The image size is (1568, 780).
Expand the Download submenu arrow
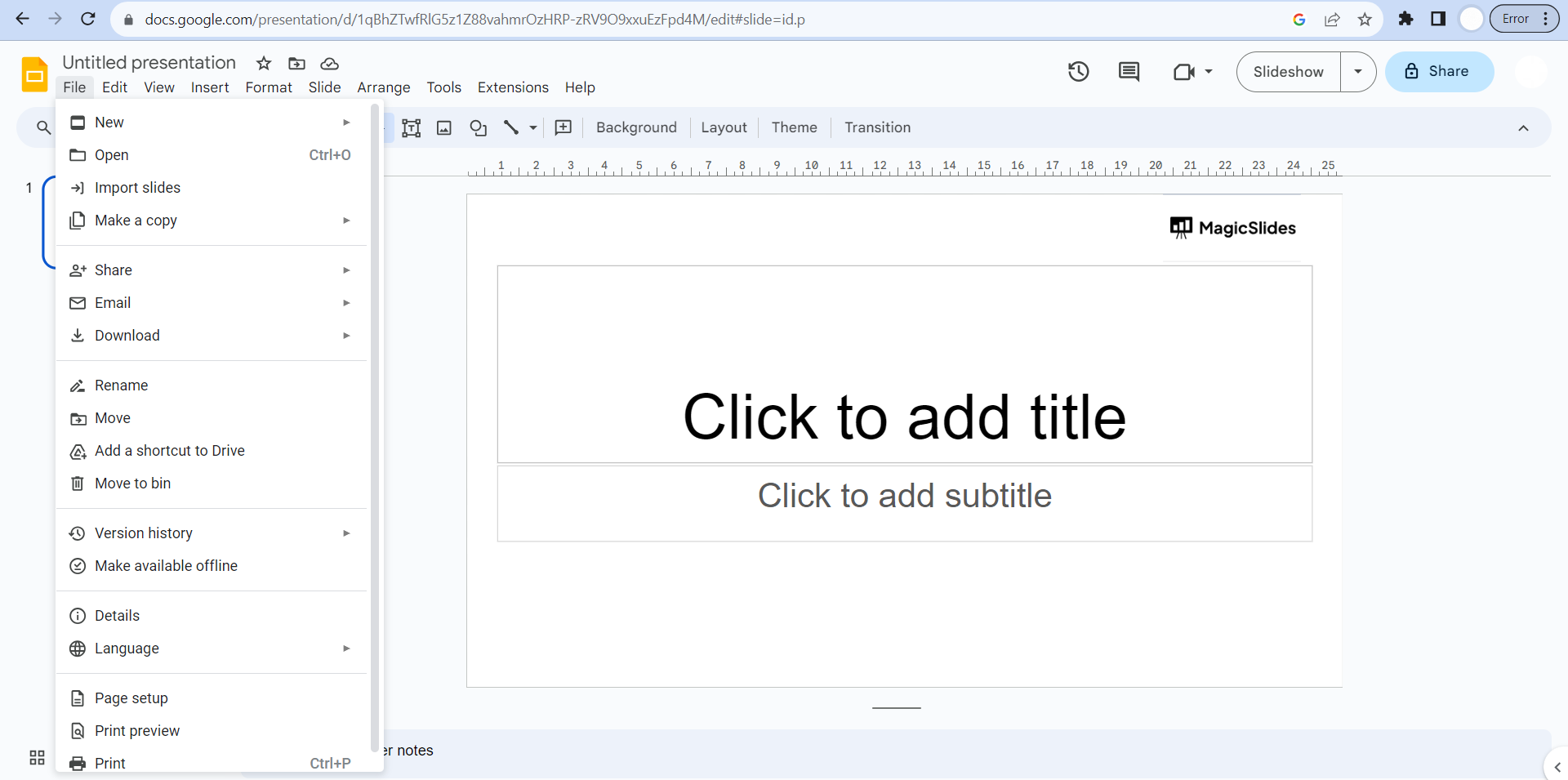(346, 336)
